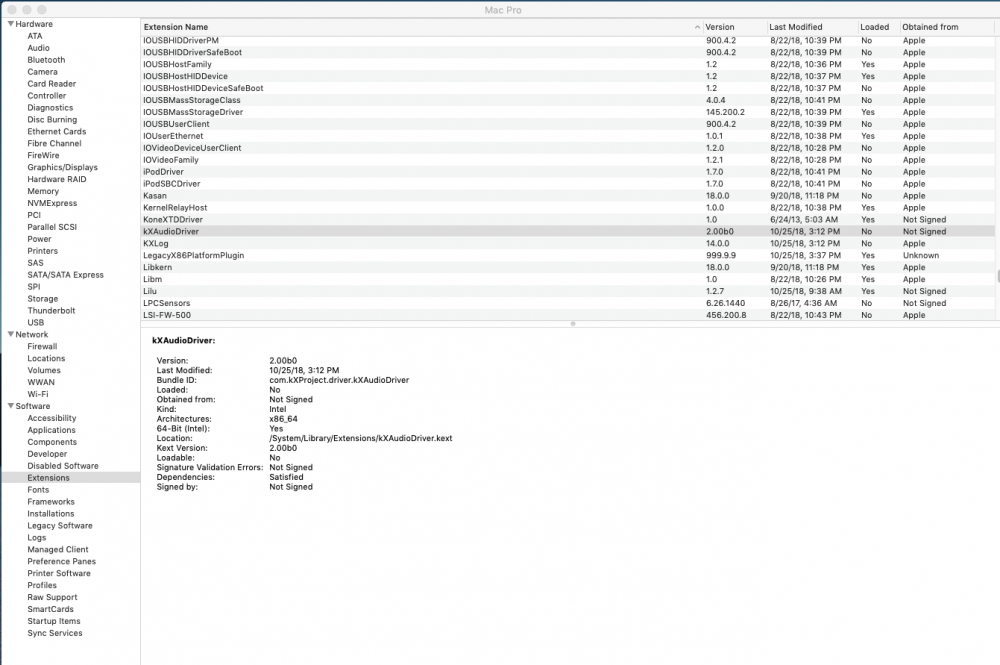The width and height of the screenshot is (1000, 665).
Task: Open Profiles in sidebar
Action: (41, 585)
